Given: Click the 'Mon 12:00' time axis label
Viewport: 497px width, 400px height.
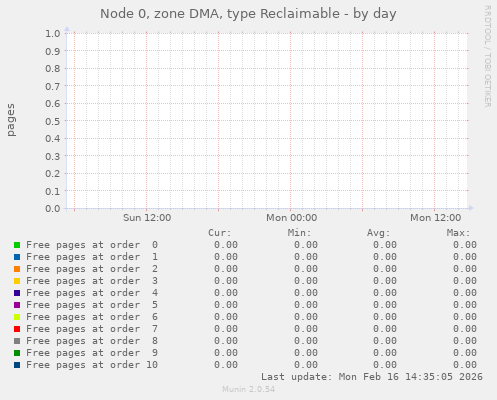Looking at the screenshot, I should (435, 218).
